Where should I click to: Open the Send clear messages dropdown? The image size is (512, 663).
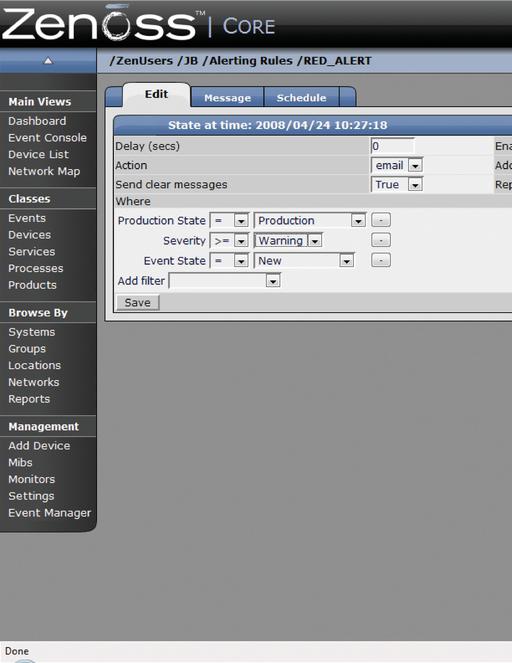pyautogui.click(x=397, y=184)
